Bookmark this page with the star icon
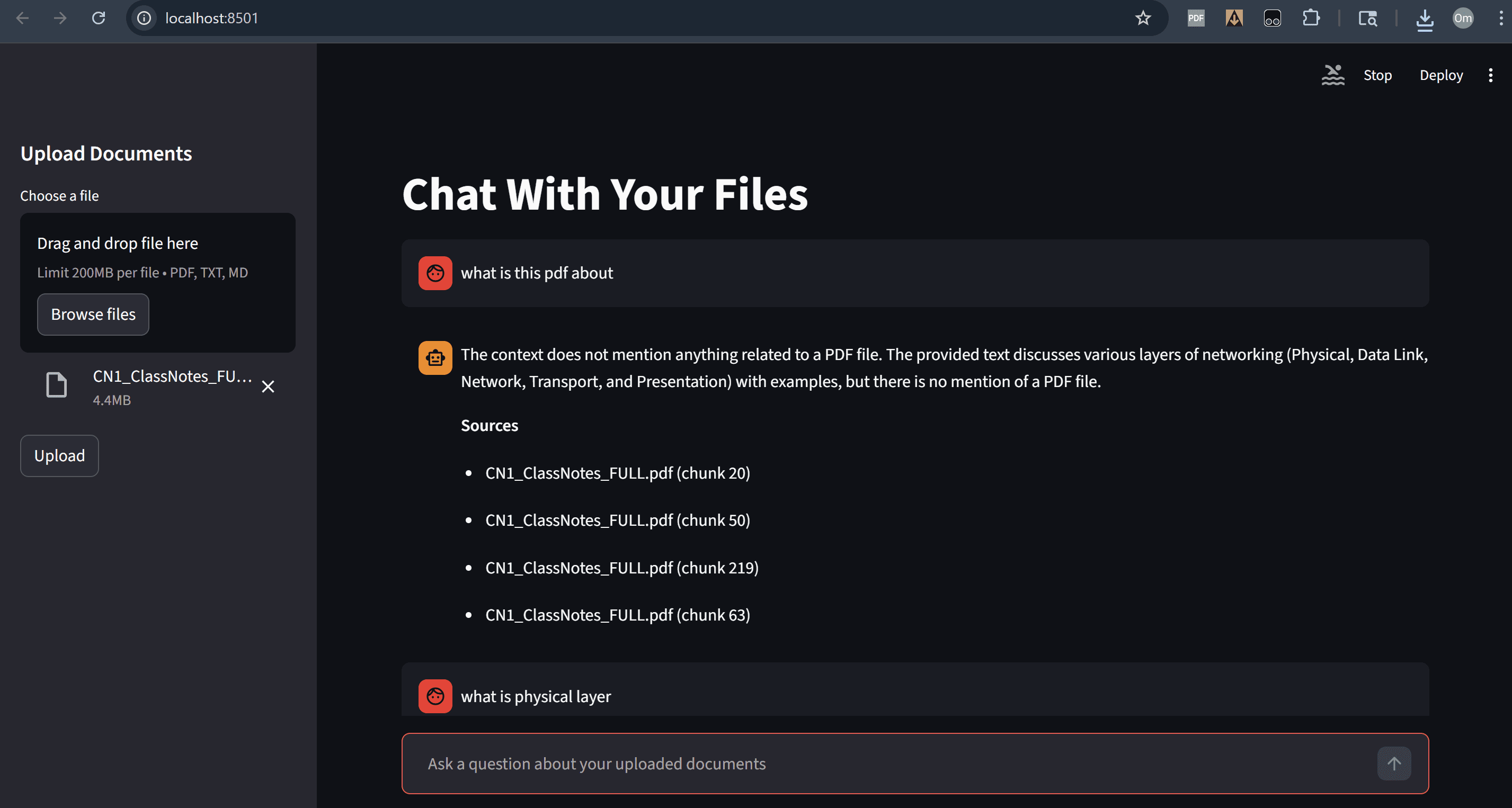Image resolution: width=1512 pixels, height=808 pixels. click(x=1142, y=18)
